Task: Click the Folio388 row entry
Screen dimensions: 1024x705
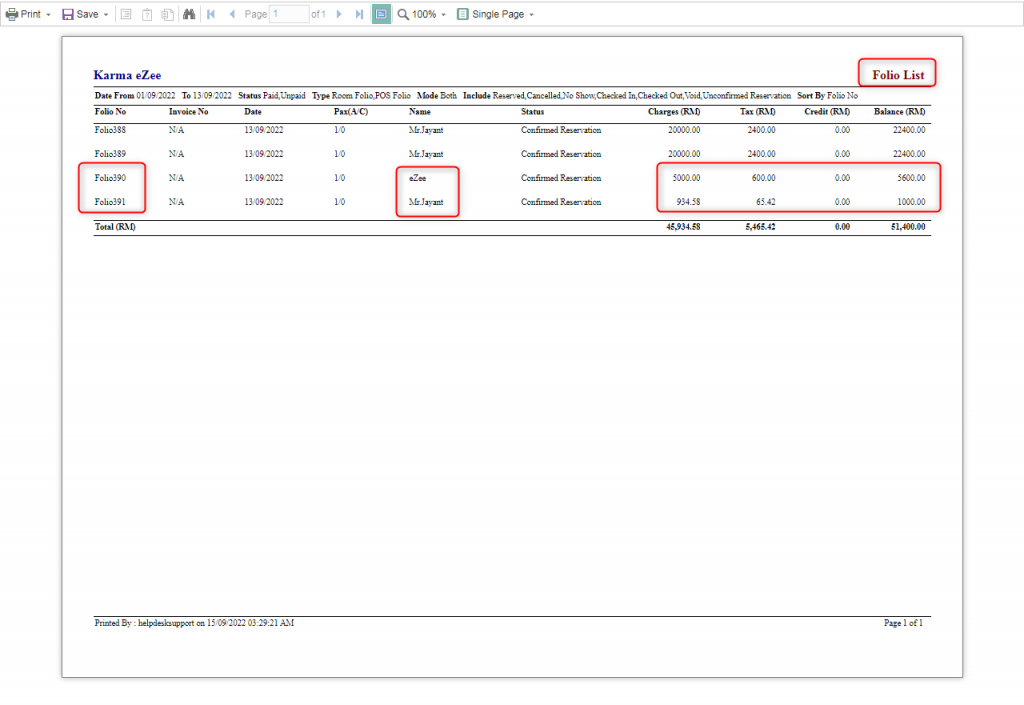Action: pyautogui.click(x=110, y=130)
